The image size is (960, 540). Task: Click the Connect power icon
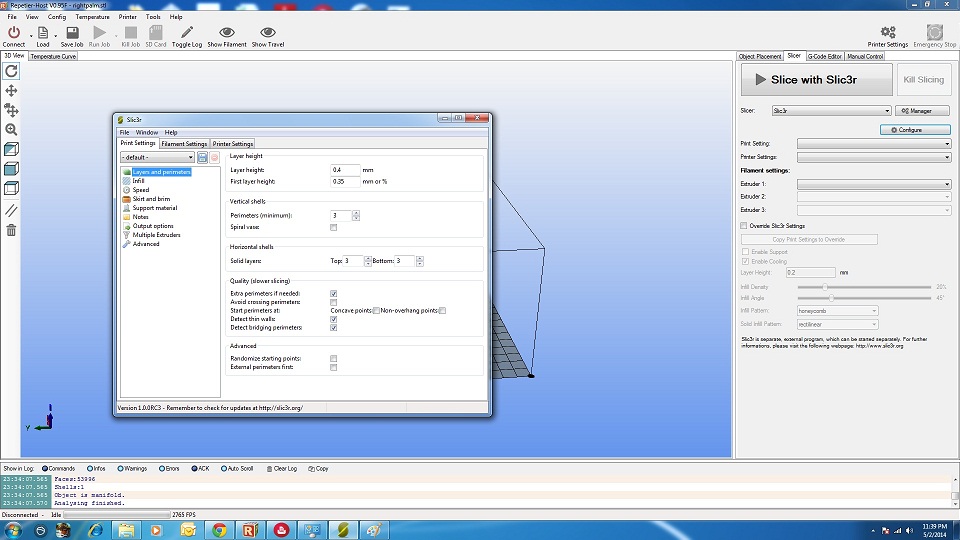(x=13, y=32)
